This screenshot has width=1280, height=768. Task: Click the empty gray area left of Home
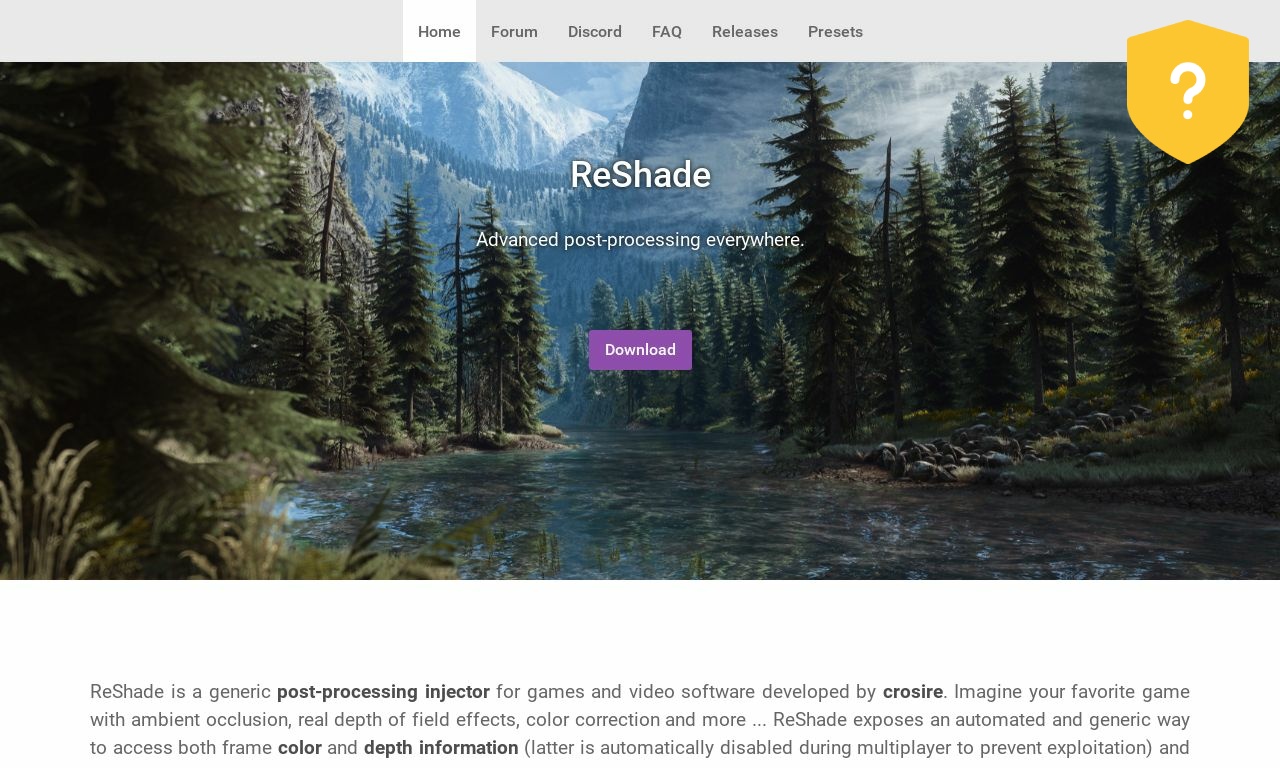[200, 31]
